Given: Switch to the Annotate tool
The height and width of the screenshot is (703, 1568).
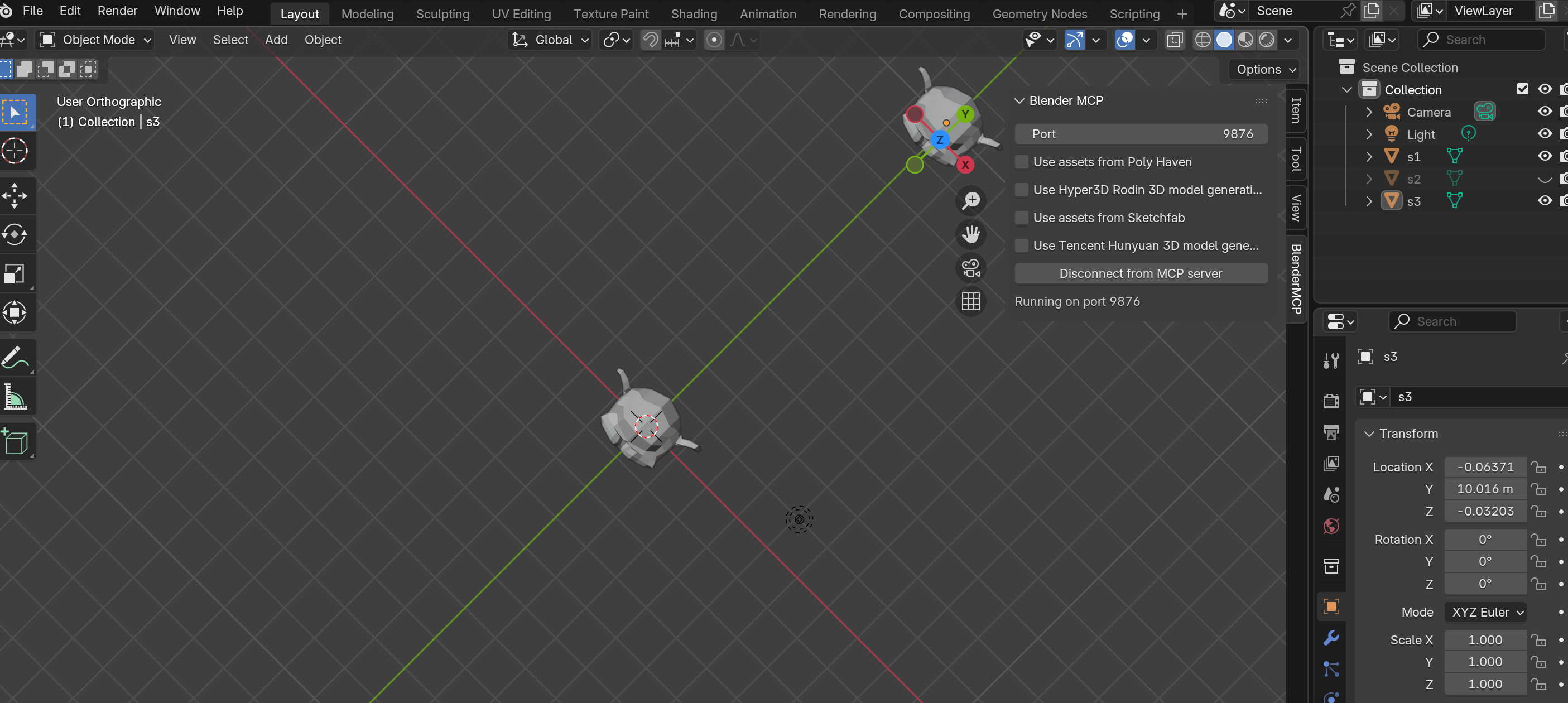Looking at the screenshot, I should 16,357.
